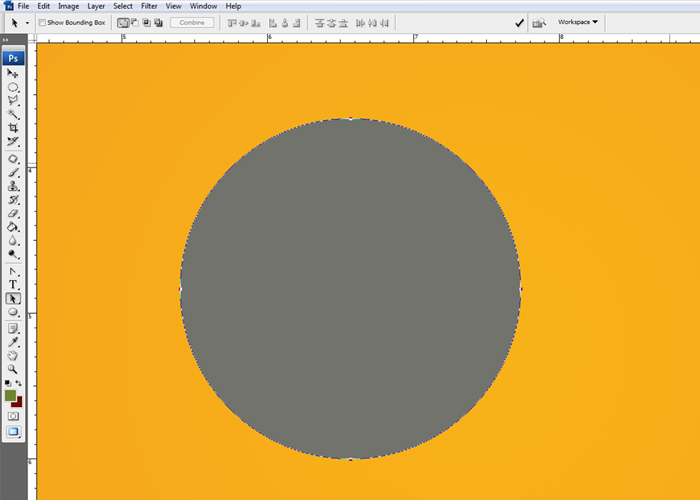Open the Filter menu
The image size is (700, 500).
(x=148, y=6)
